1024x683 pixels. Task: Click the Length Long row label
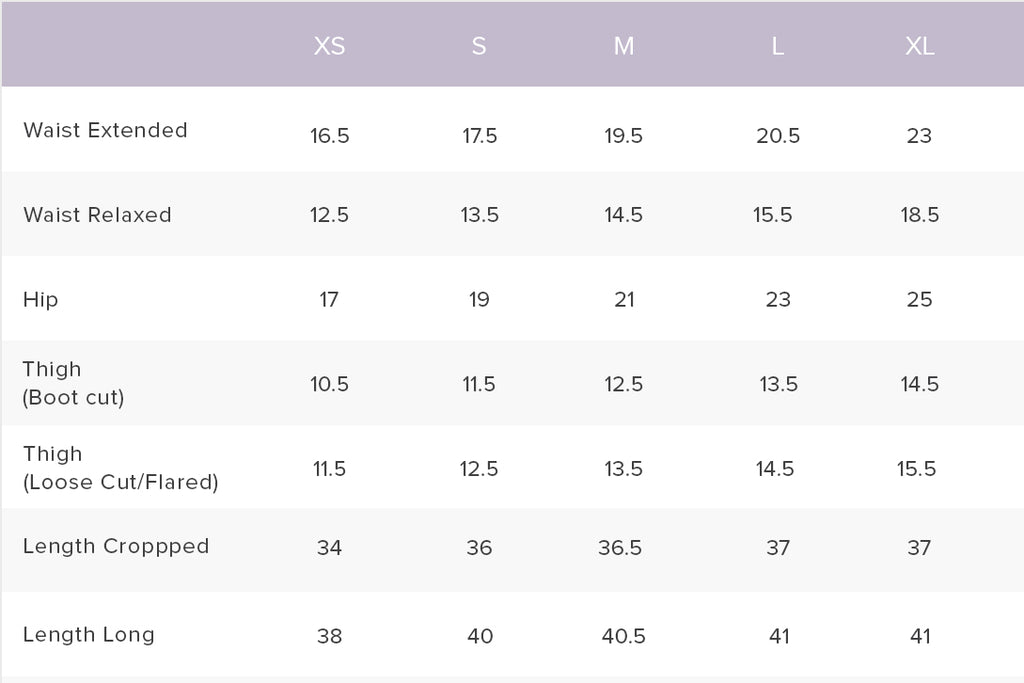pyautogui.click(x=89, y=634)
